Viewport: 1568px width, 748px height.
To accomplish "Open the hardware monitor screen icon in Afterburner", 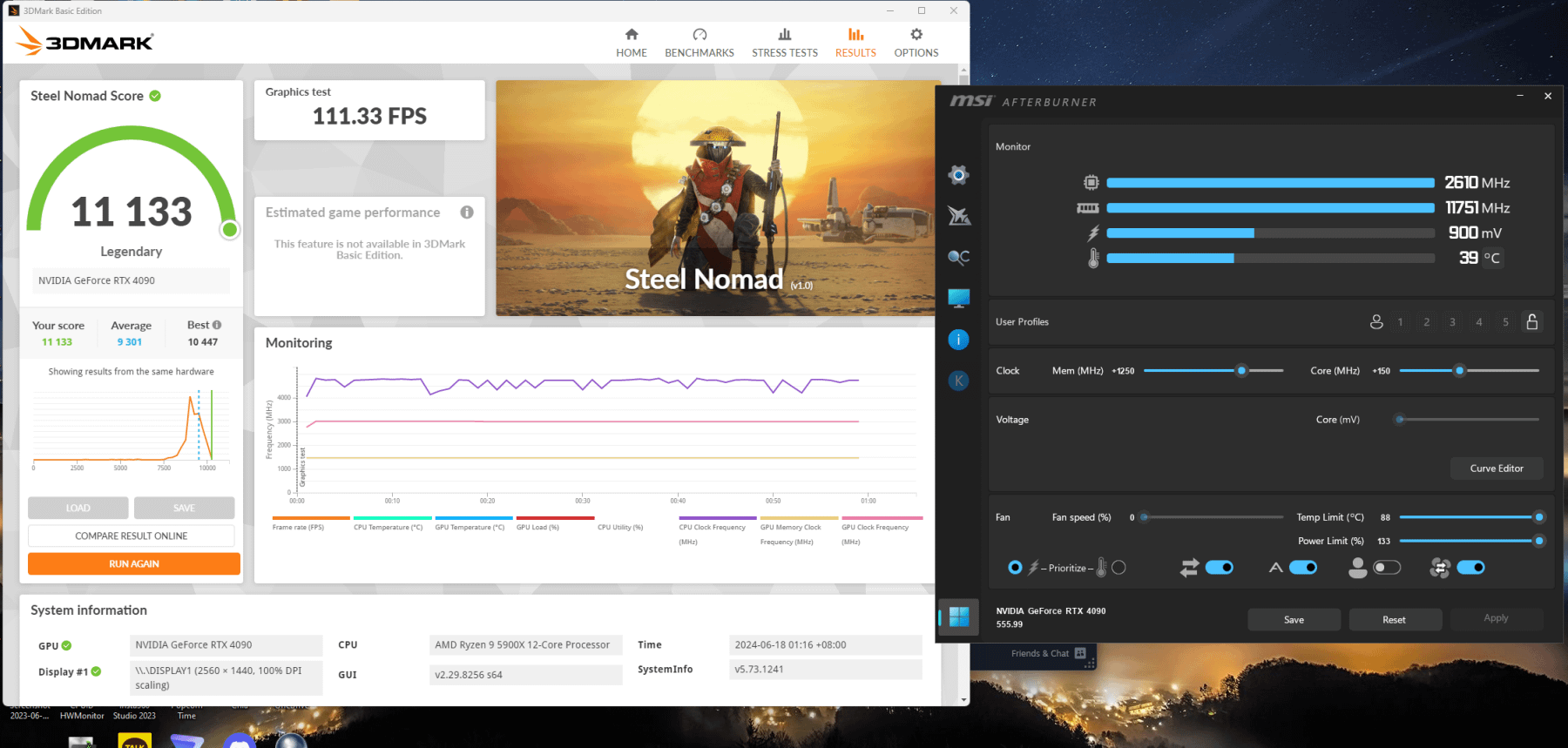I will click(x=958, y=299).
